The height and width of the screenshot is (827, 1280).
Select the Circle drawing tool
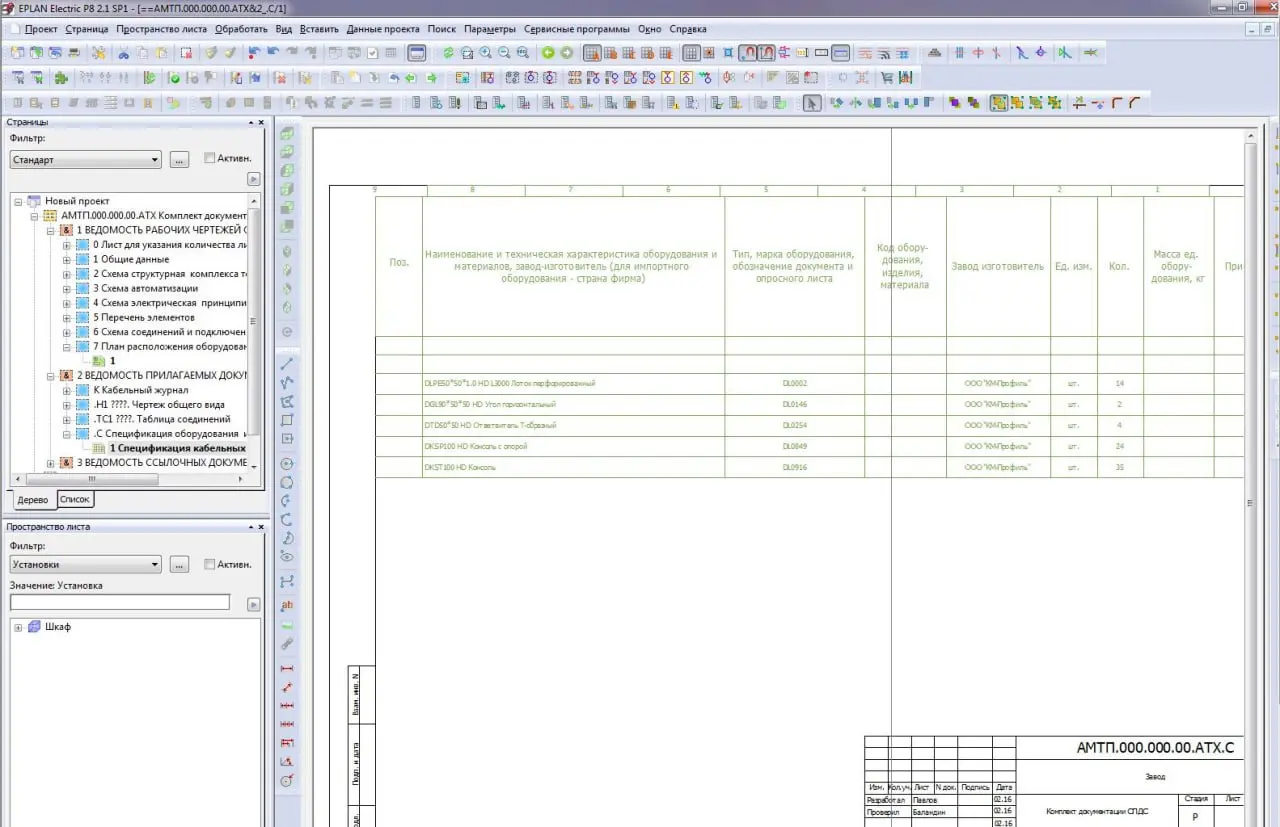coord(287,463)
